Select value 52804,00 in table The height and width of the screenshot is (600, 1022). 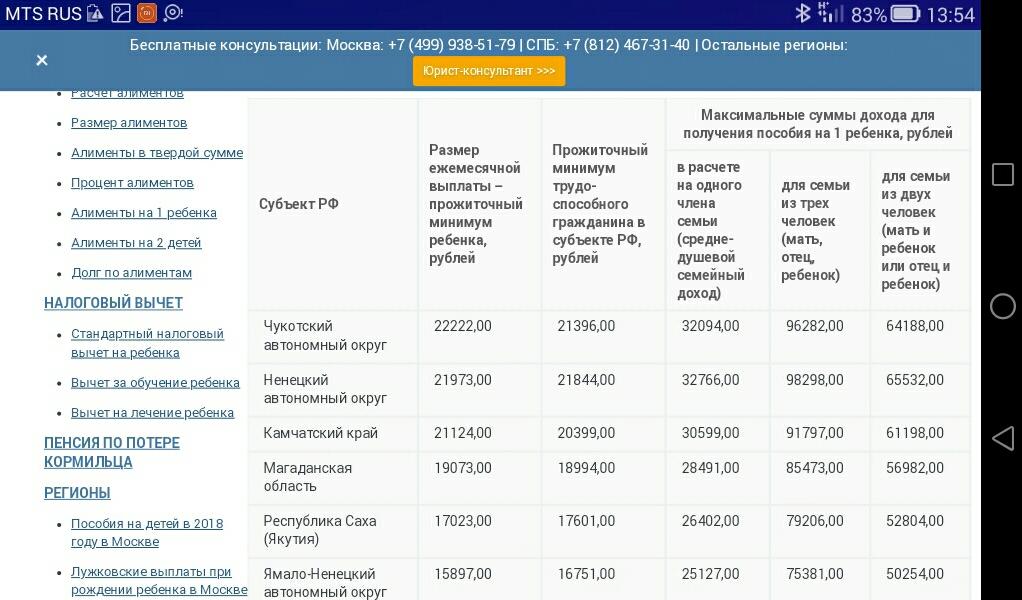[x=914, y=521]
